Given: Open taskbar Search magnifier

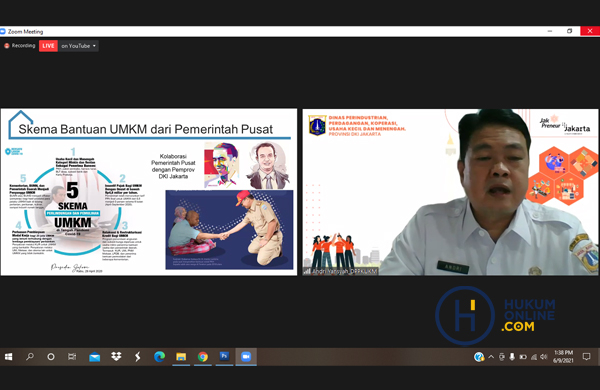Looking at the screenshot, I should coord(29,357).
